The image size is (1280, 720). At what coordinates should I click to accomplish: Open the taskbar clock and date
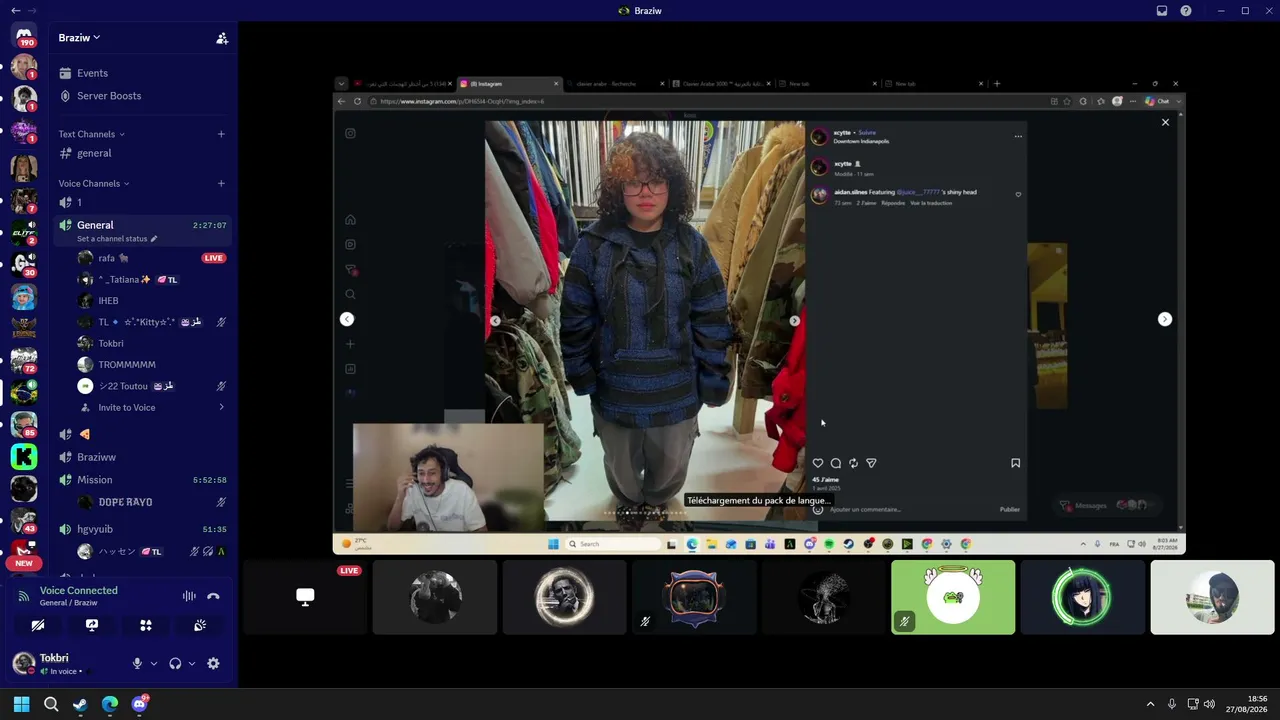click(x=1246, y=704)
